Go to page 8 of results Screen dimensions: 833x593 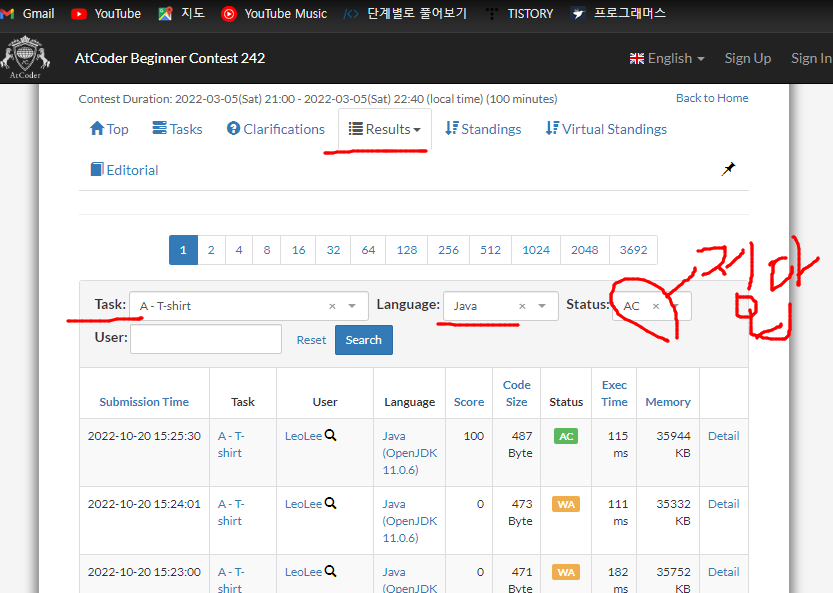click(267, 250)
